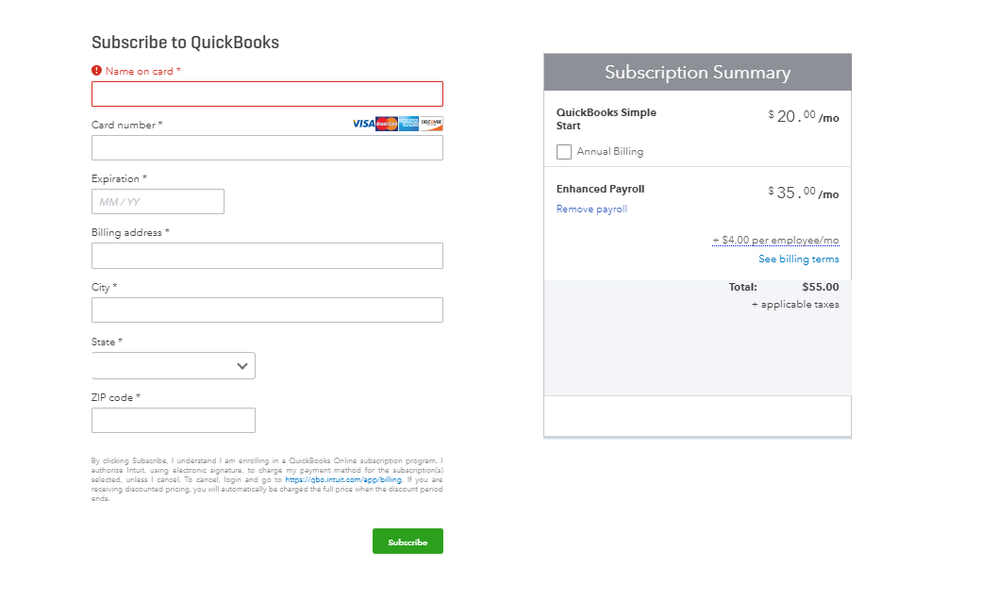Image resolution: width=998 pixels, height=602 pixels.
Task: Click the American Express card icon
Action: pyautogui.click(x=409, y=124)
